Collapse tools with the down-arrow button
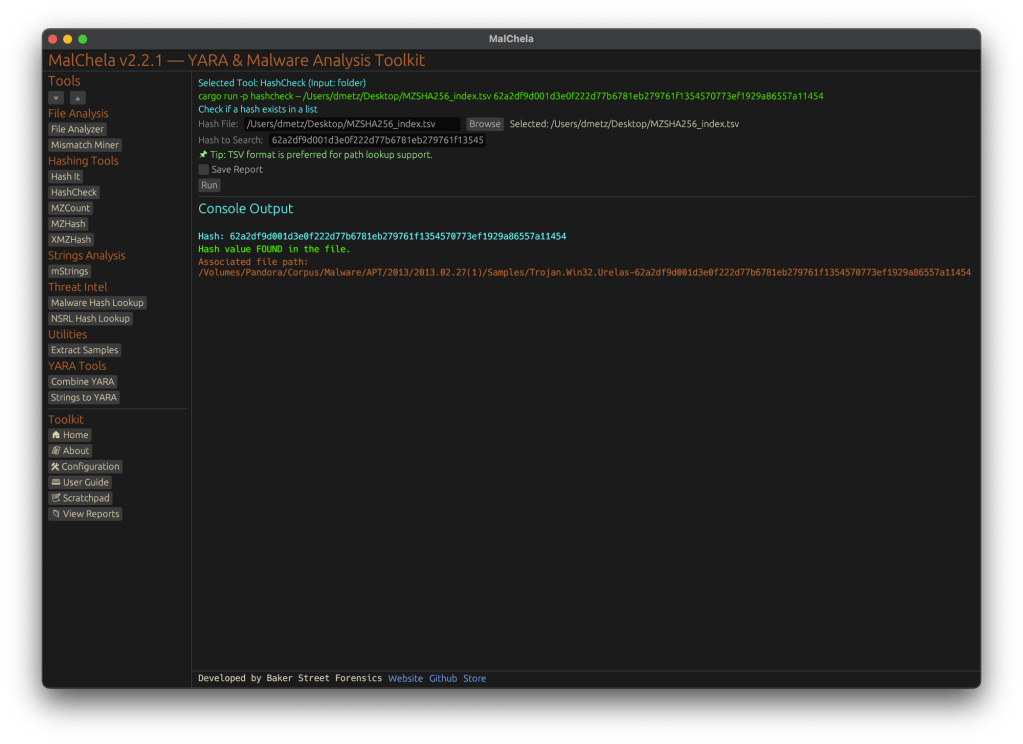The height and width of the screenshot is (744, 1023). point(56,98)
